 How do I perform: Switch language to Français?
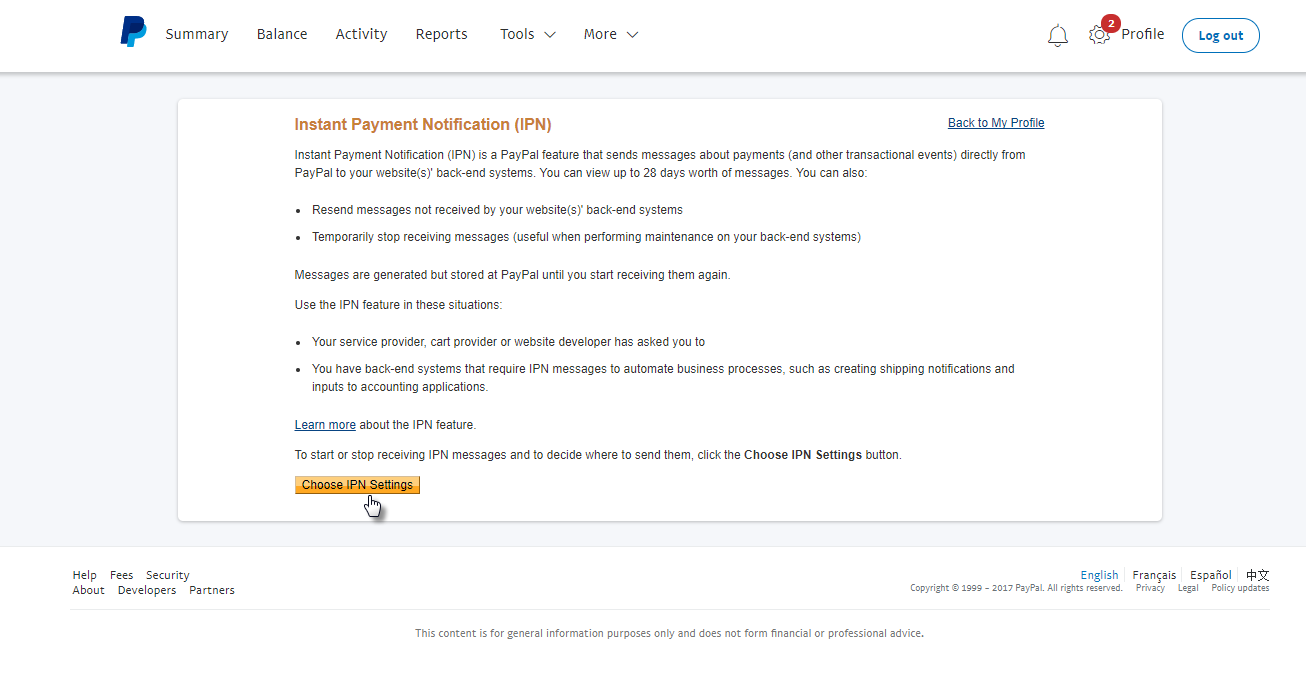(x=1154, y=575)
